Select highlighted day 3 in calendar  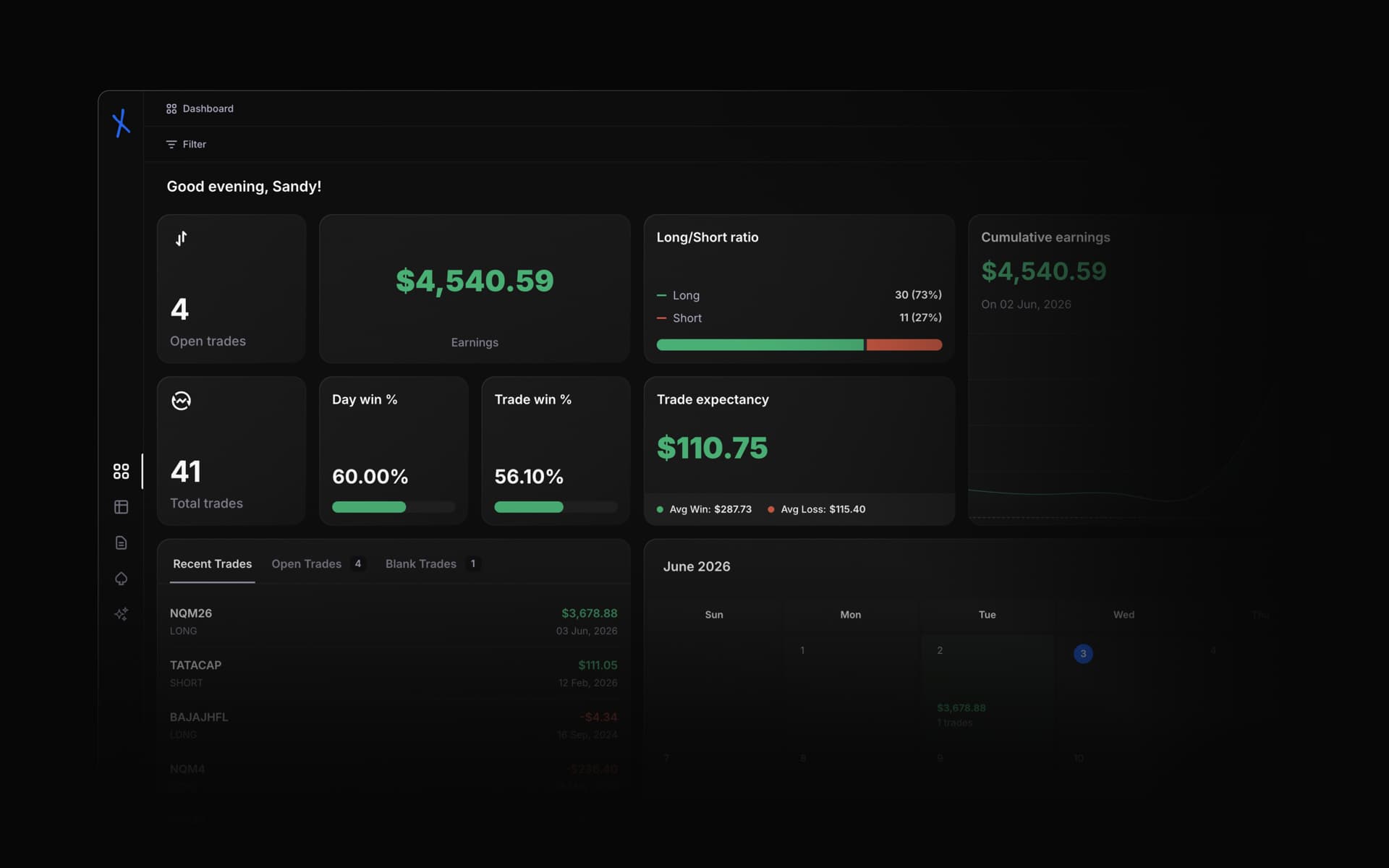[x=1083, y=653]
